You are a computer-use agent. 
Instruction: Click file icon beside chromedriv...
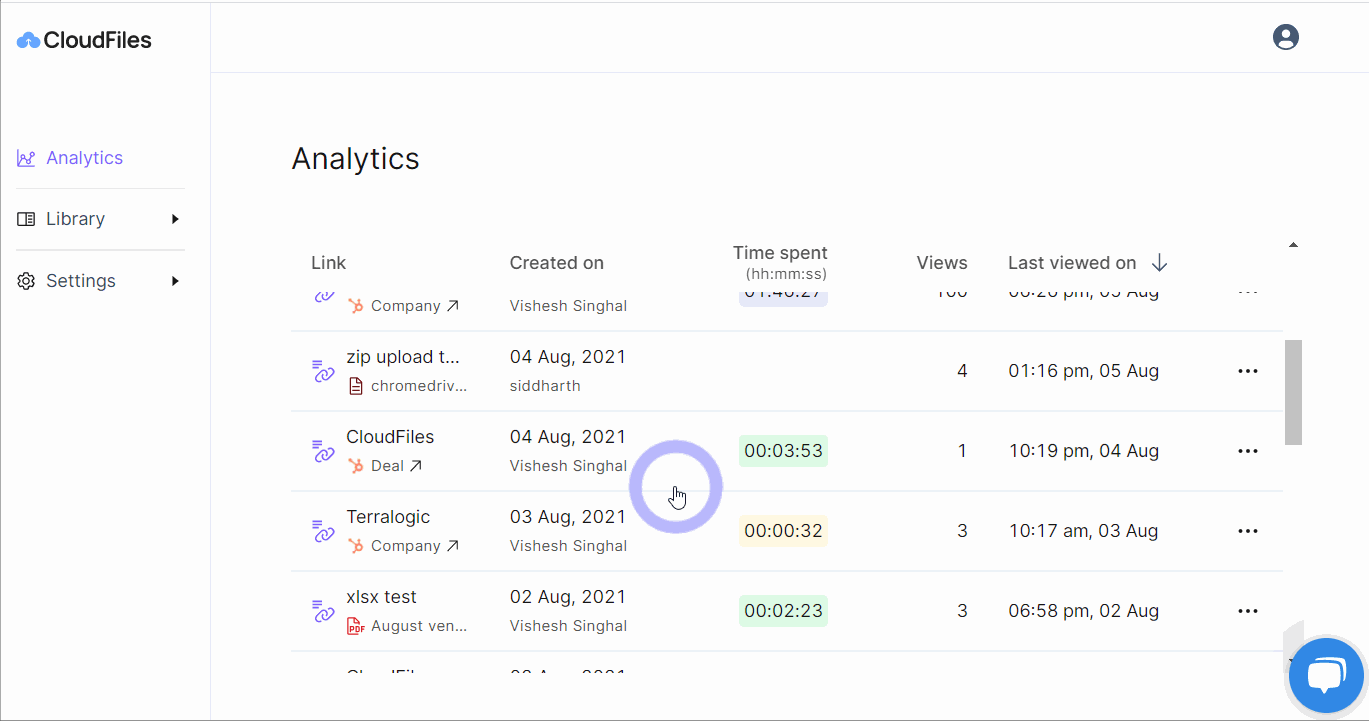pos(355,386)
